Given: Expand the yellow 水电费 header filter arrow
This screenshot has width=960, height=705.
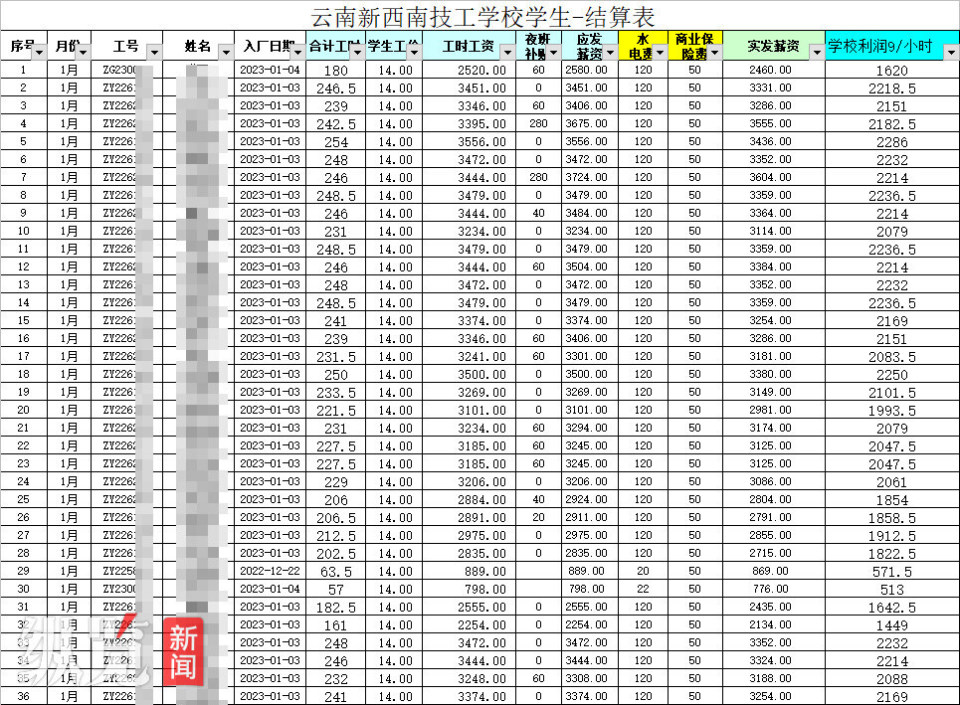Looking at the screenshot, I should tap(659, 53).
